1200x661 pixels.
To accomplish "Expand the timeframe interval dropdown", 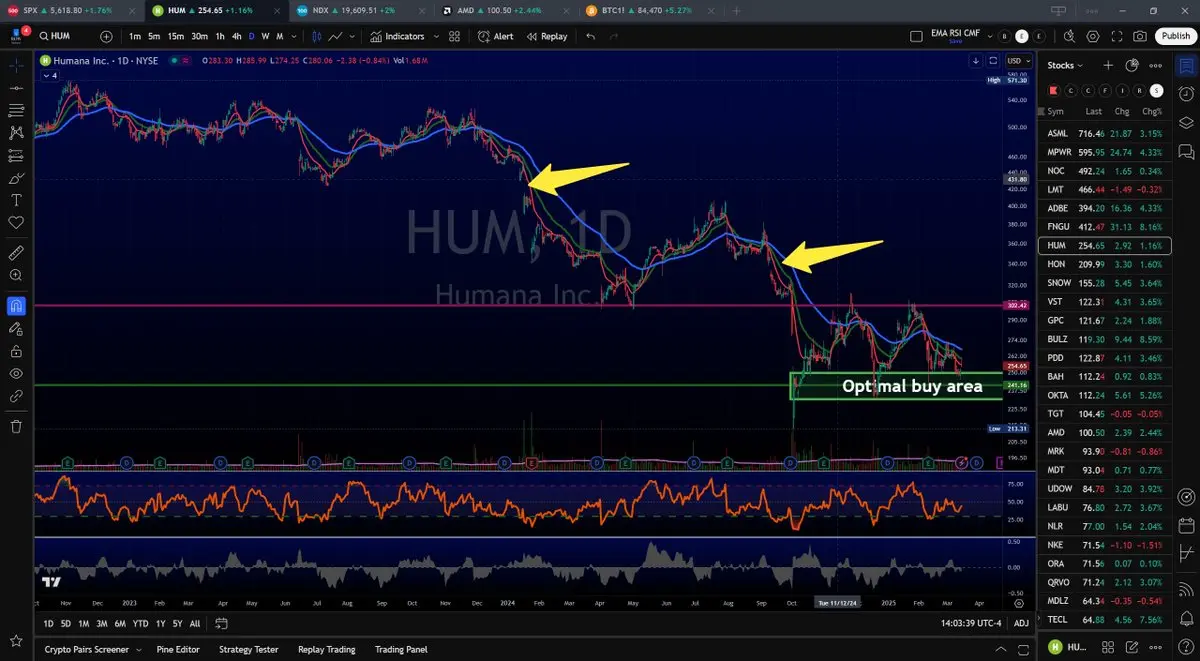I will pyautogui.click(x=294, y=36).
